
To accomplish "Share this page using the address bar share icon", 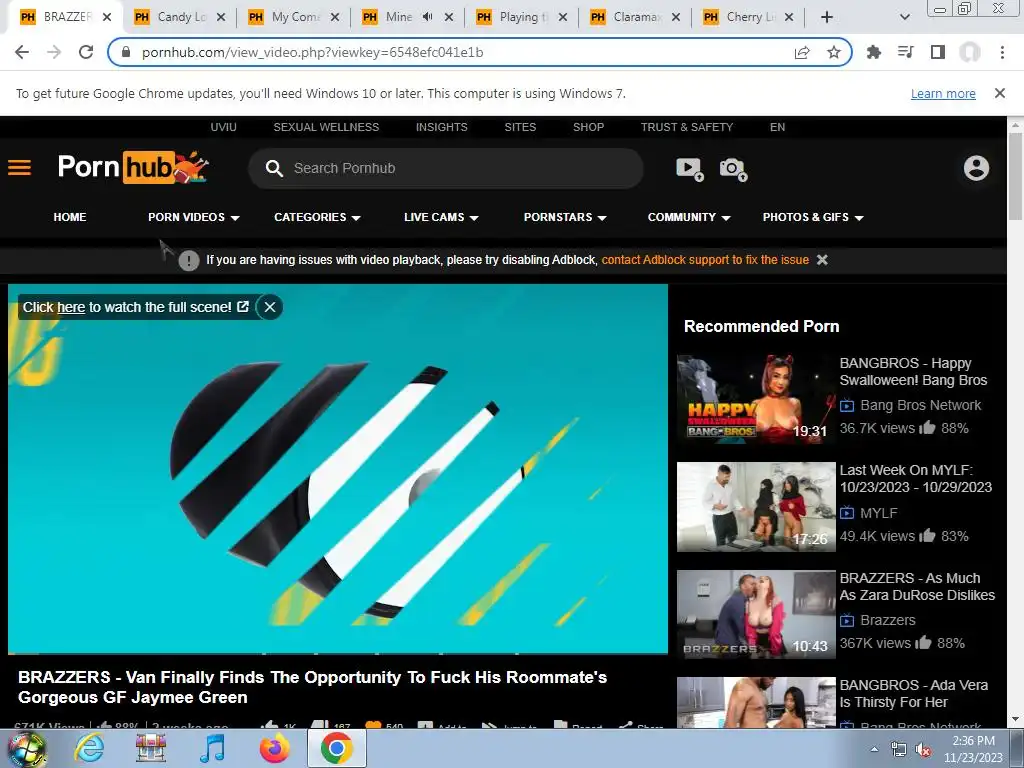I will tap(802, 52).
